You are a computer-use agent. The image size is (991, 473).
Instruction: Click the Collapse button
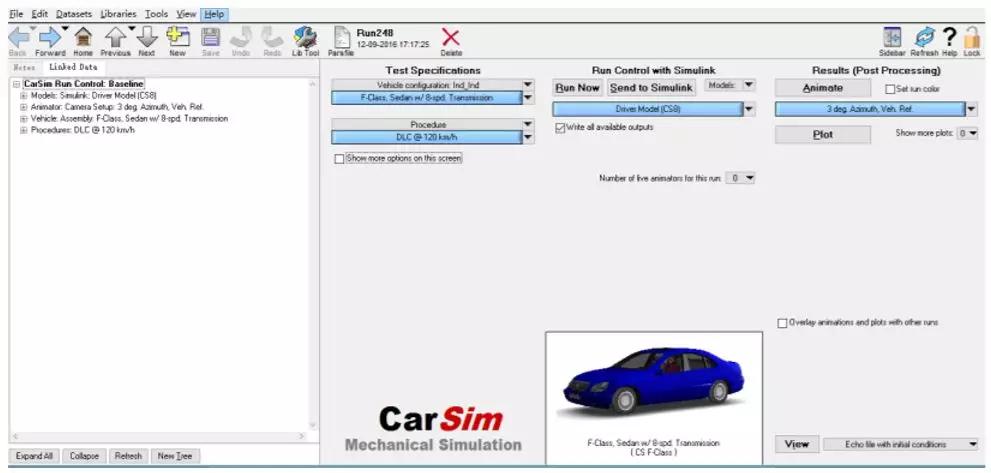tap(84, 456)
